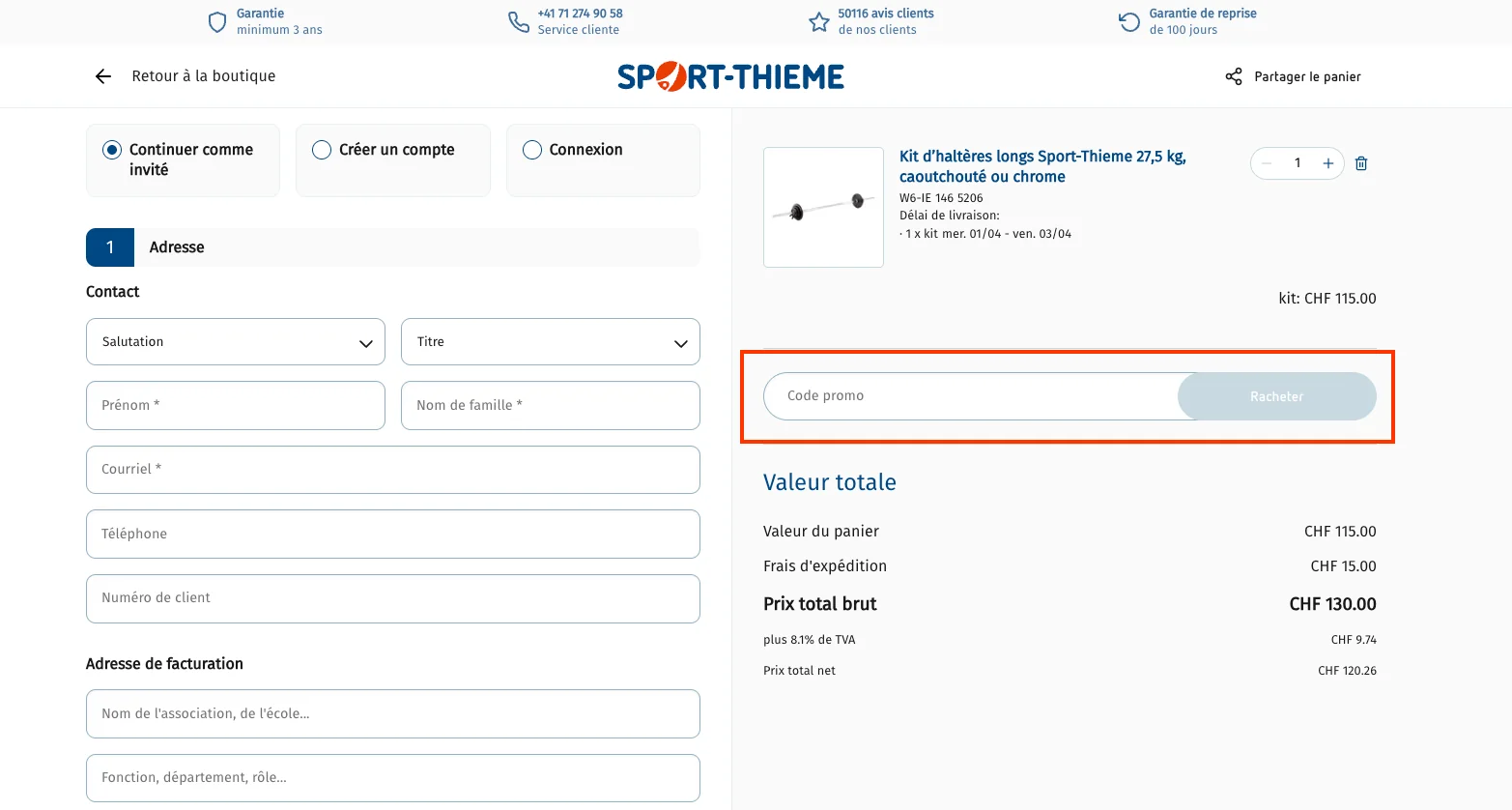
Task: Open the product link Kit d'haltères longs
Action: [1042, 166]
